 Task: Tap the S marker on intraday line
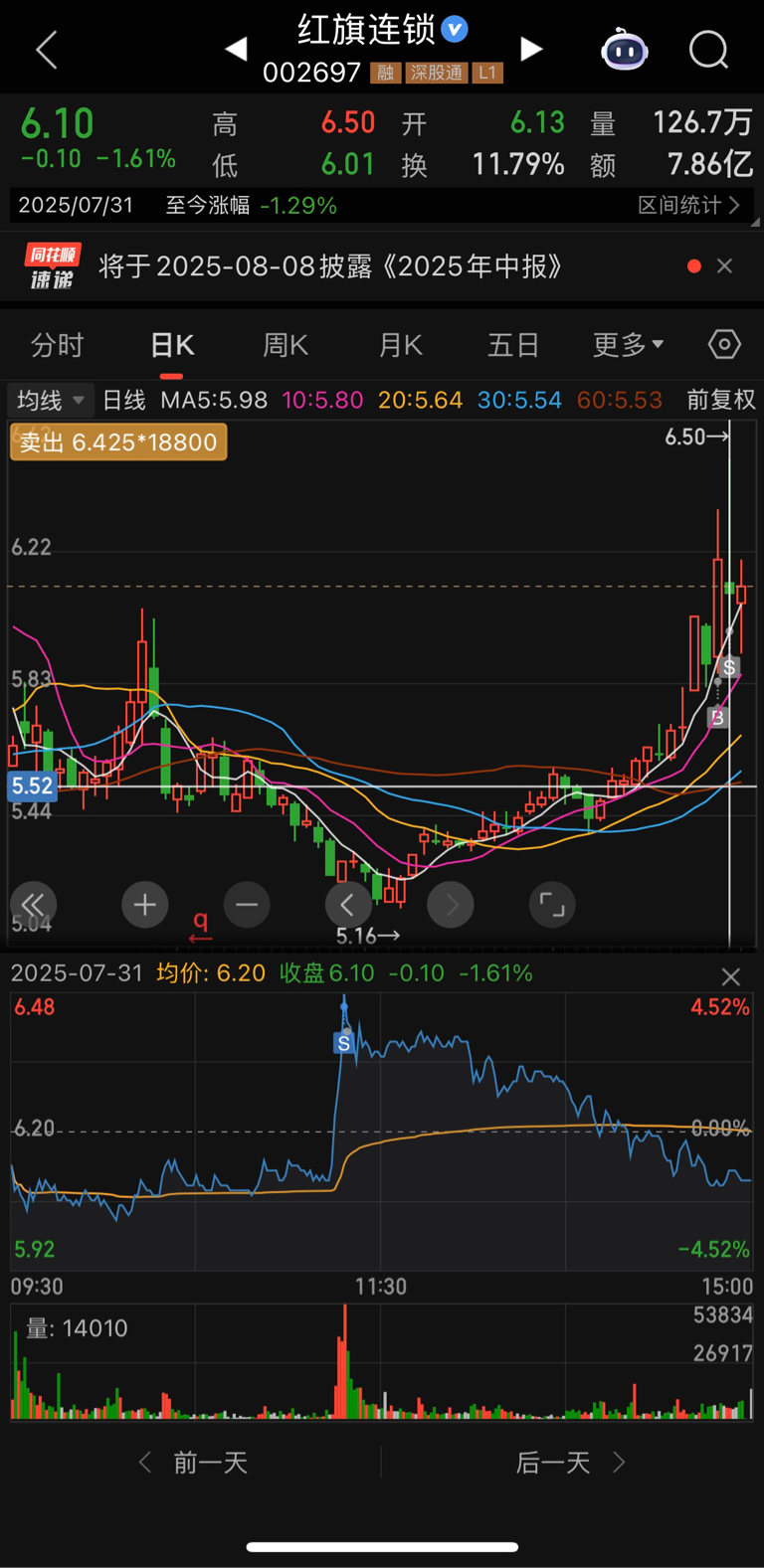(x=344, y=1043)
